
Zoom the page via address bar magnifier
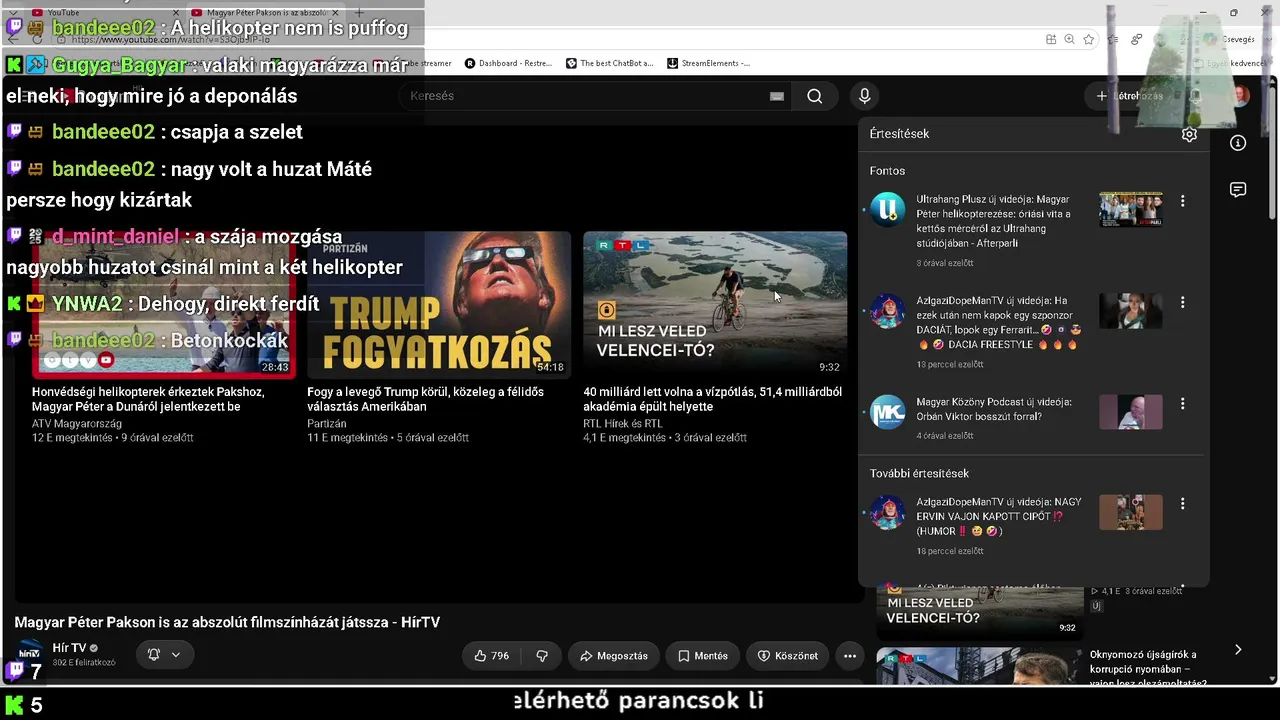[1070, 39]
